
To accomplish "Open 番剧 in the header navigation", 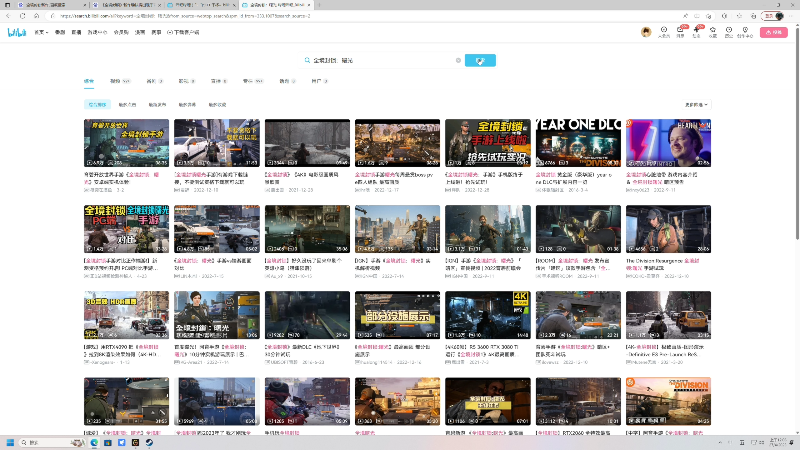I will click(x=60, y=32).
